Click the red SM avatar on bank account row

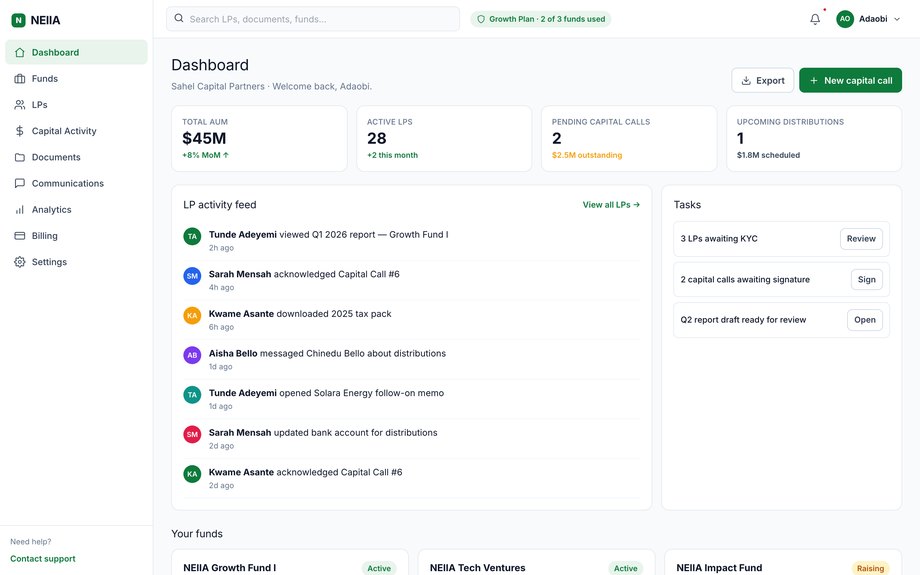coord(192,434)
